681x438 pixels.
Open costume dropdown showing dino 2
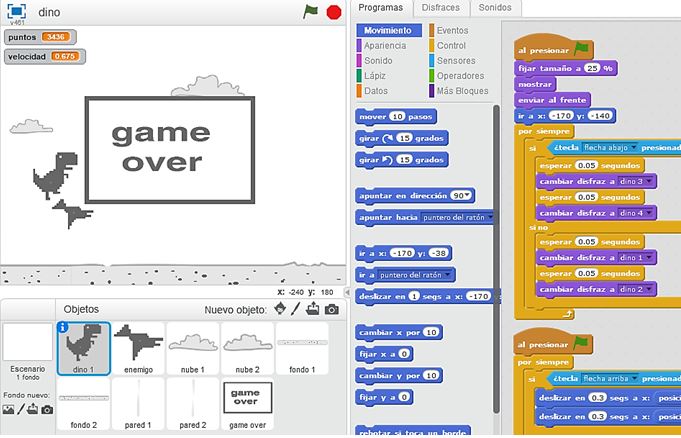pyautogui.click(x=649, y=289)
